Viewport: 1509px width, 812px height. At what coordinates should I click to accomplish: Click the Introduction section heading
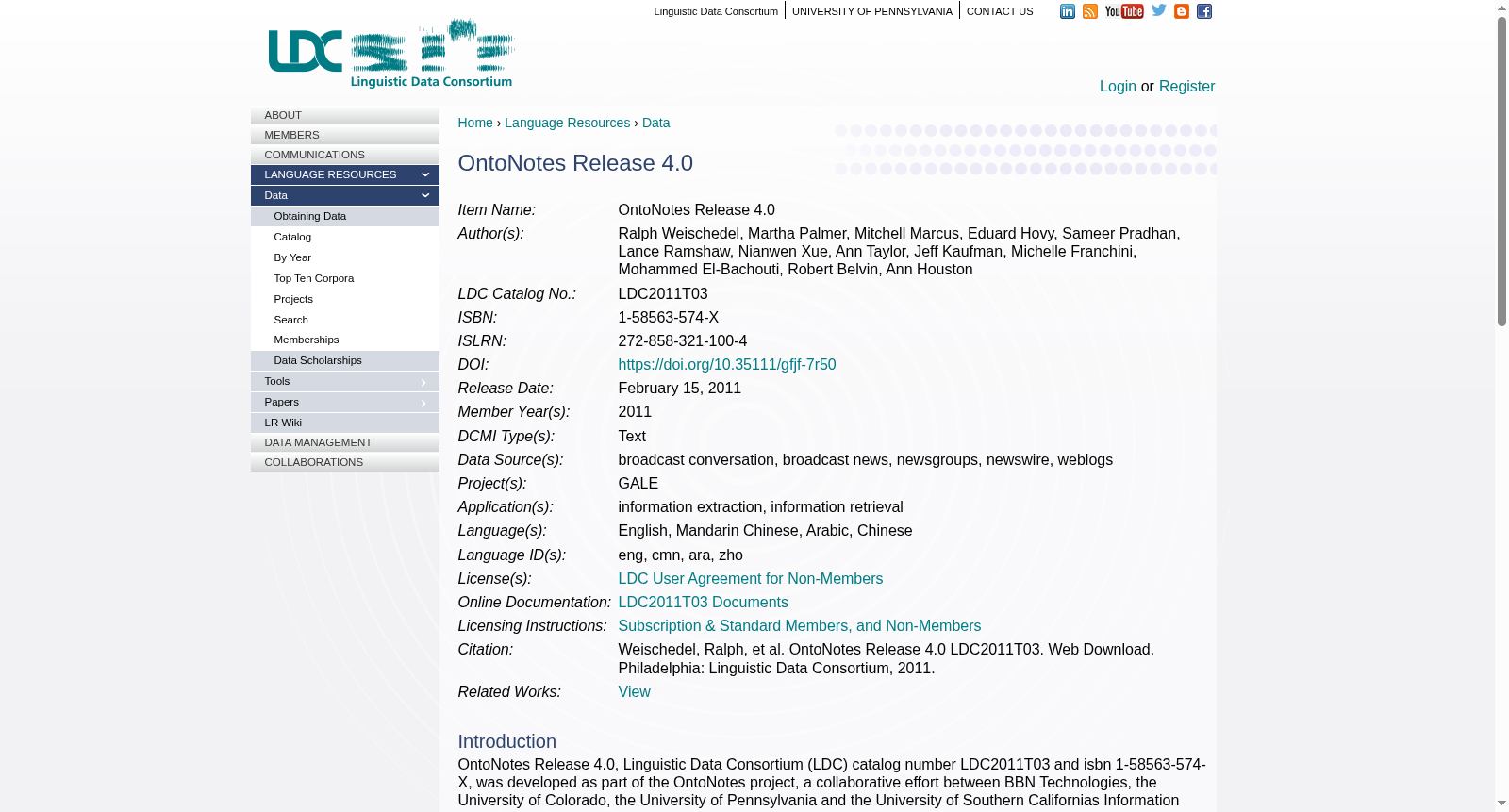point(507,741)
